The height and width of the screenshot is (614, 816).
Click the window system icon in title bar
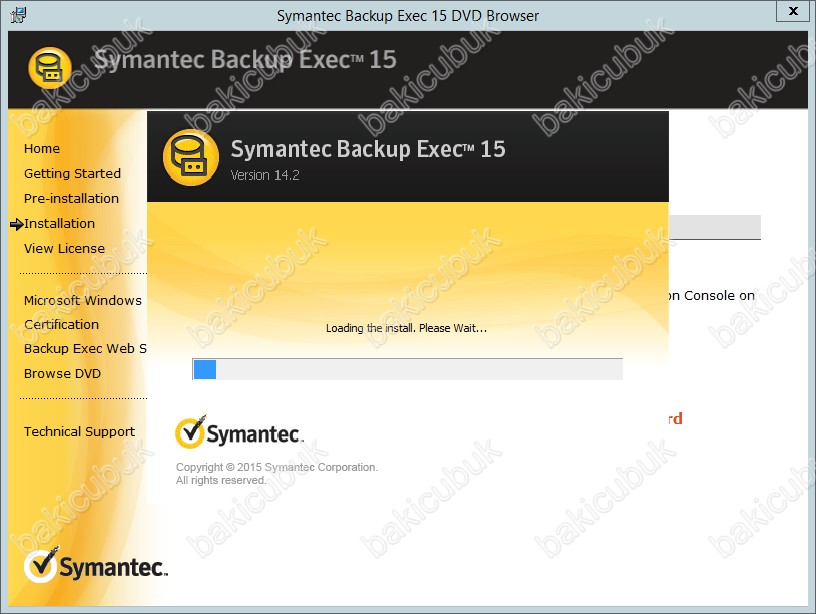coord(18,15)
